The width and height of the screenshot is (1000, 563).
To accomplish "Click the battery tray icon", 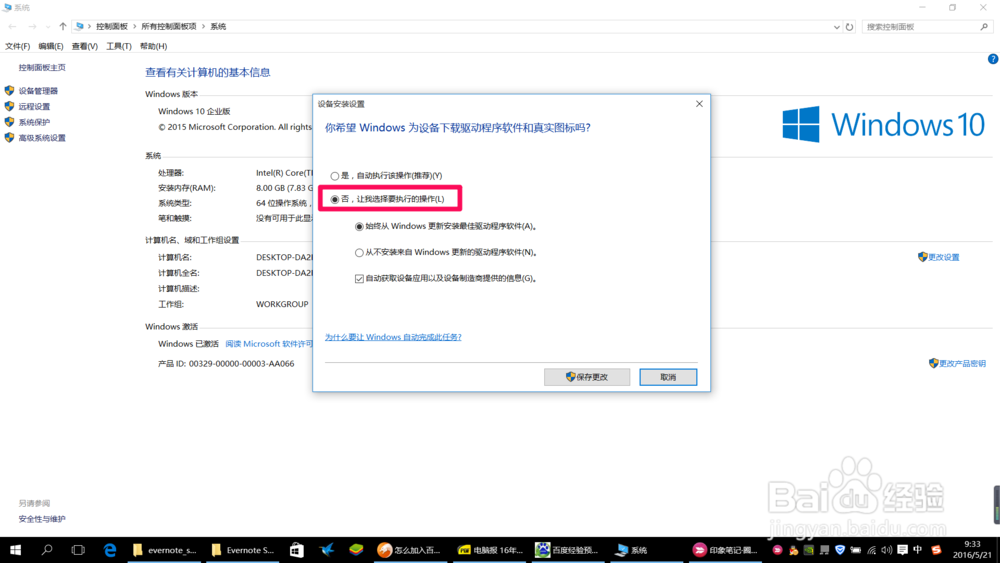I will tap(856, 550).
